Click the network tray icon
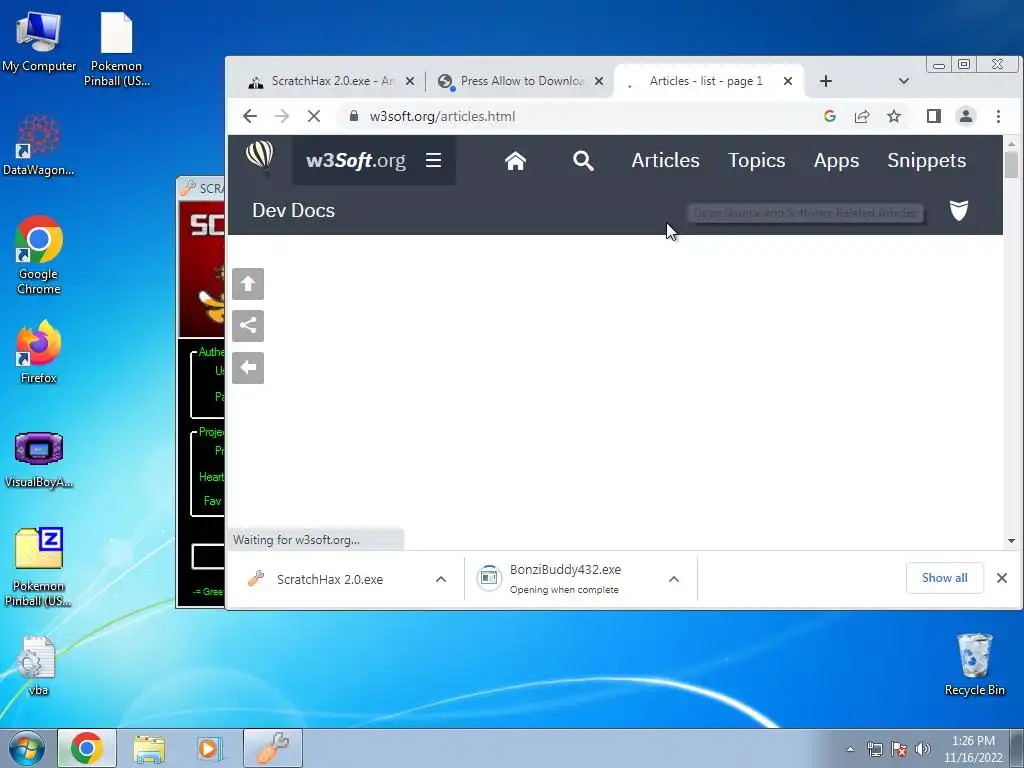 [874, 749]
